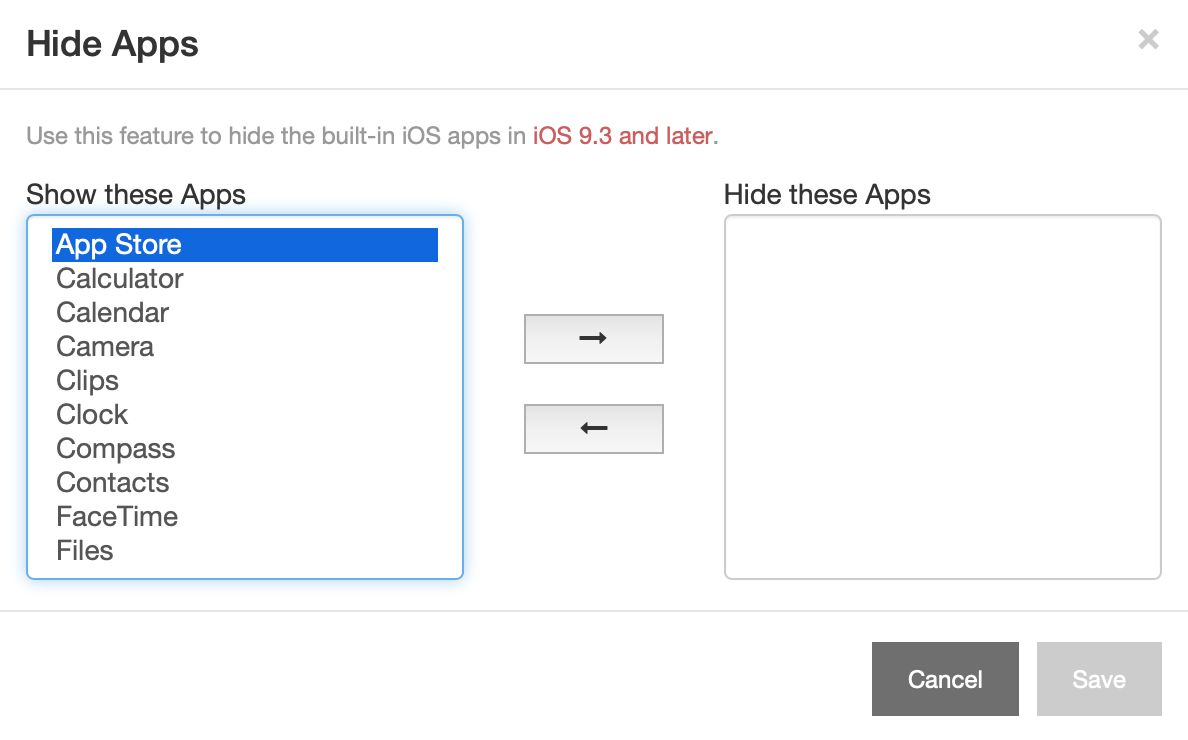Pick FaceTime from the apps list
1188x740 pixels.
(245, 517)
